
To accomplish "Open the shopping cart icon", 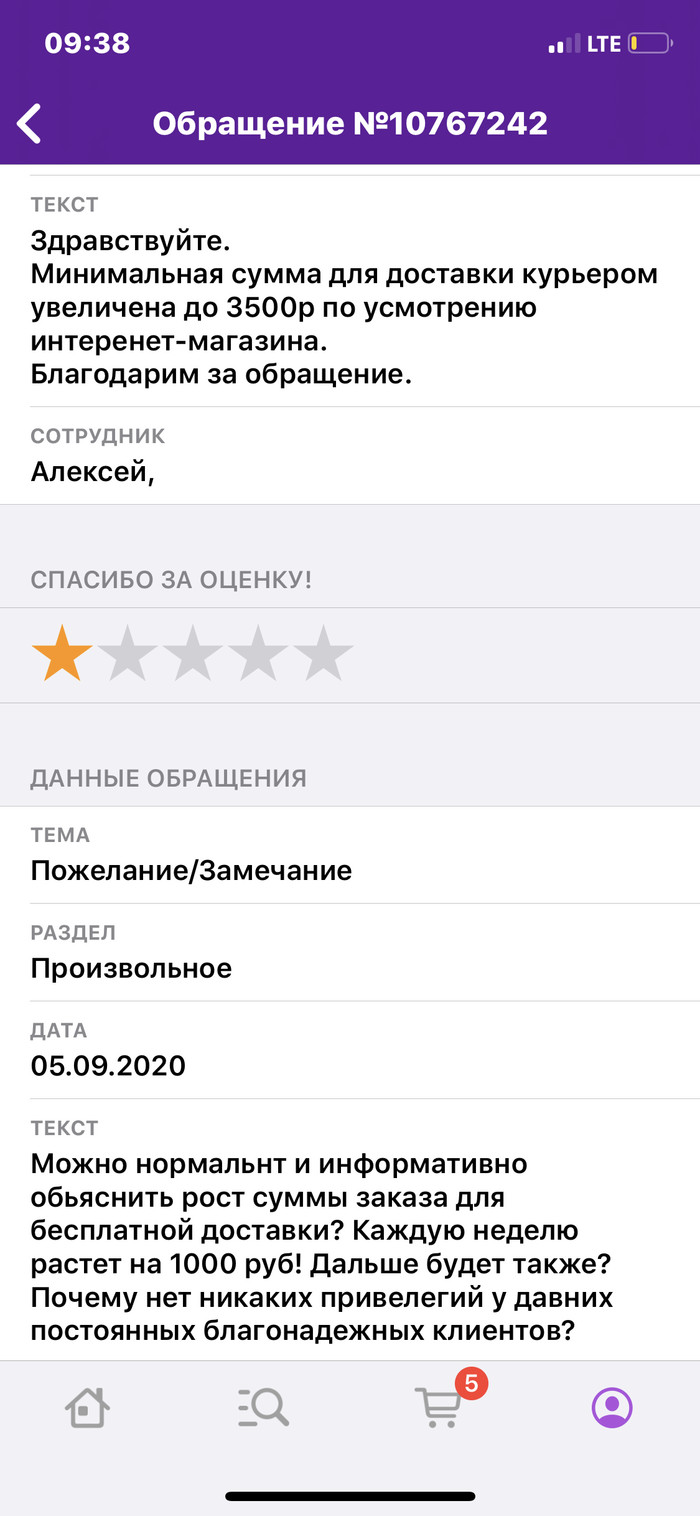I will tap(438, 1408).
